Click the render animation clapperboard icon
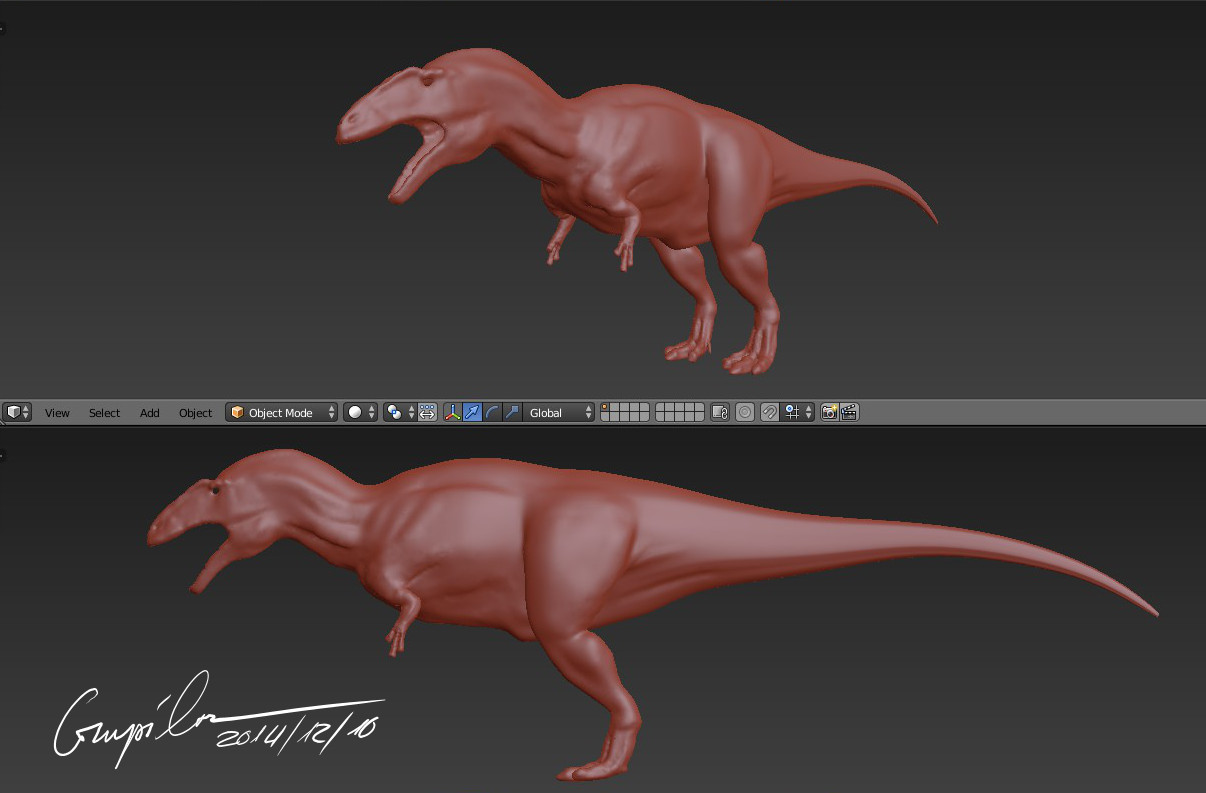1206x793 pixels. pyautogui.click(x=849, y=412)
